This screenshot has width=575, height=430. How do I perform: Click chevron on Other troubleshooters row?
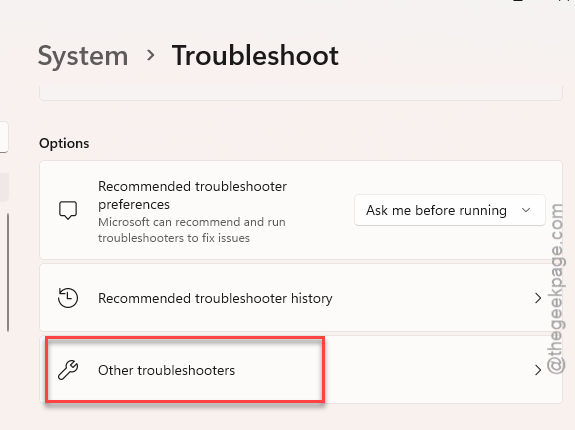(x=538, y=370)
